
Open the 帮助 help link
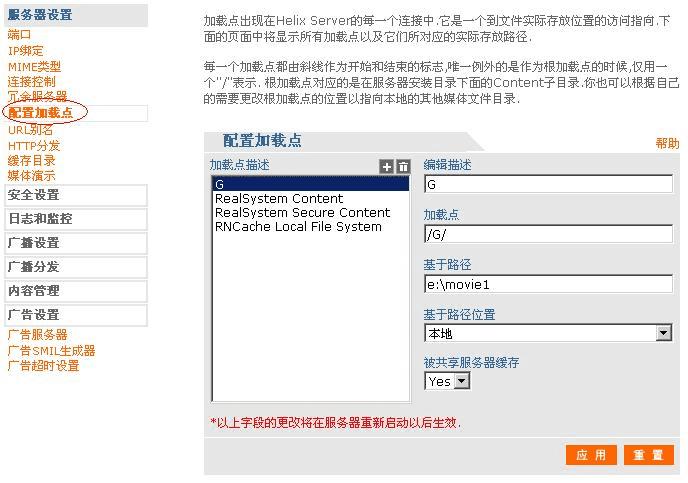coord(667,144)
